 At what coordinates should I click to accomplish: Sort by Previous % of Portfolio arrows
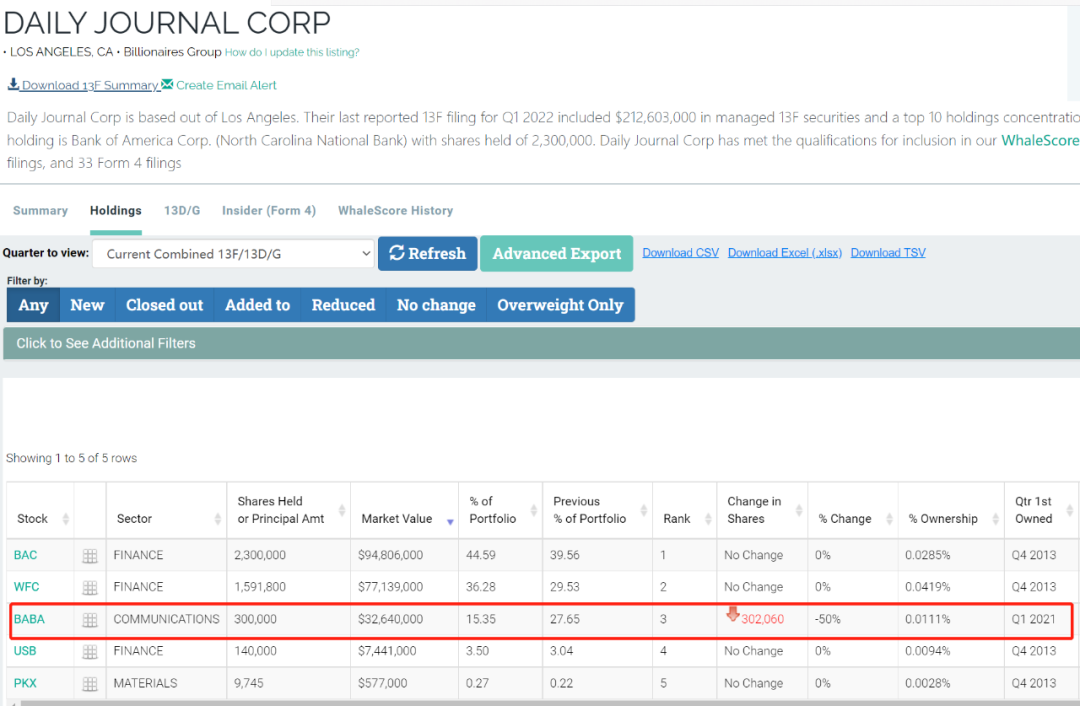pos(643,510)
